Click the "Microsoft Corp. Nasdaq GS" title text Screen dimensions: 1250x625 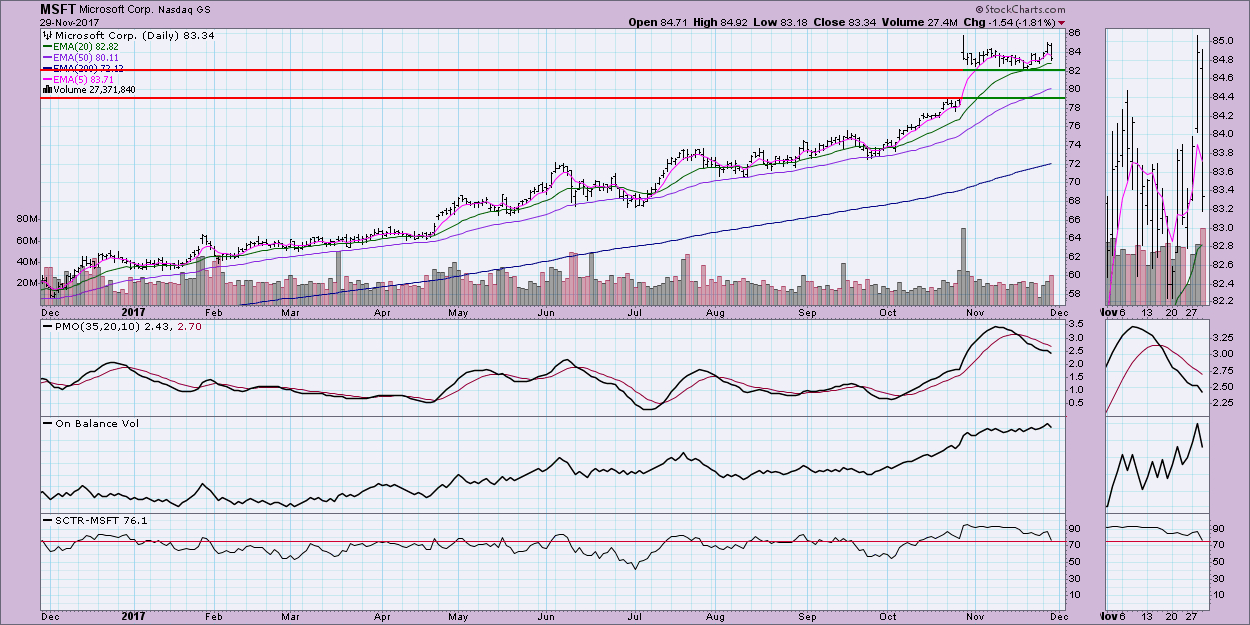coord(144,9)
